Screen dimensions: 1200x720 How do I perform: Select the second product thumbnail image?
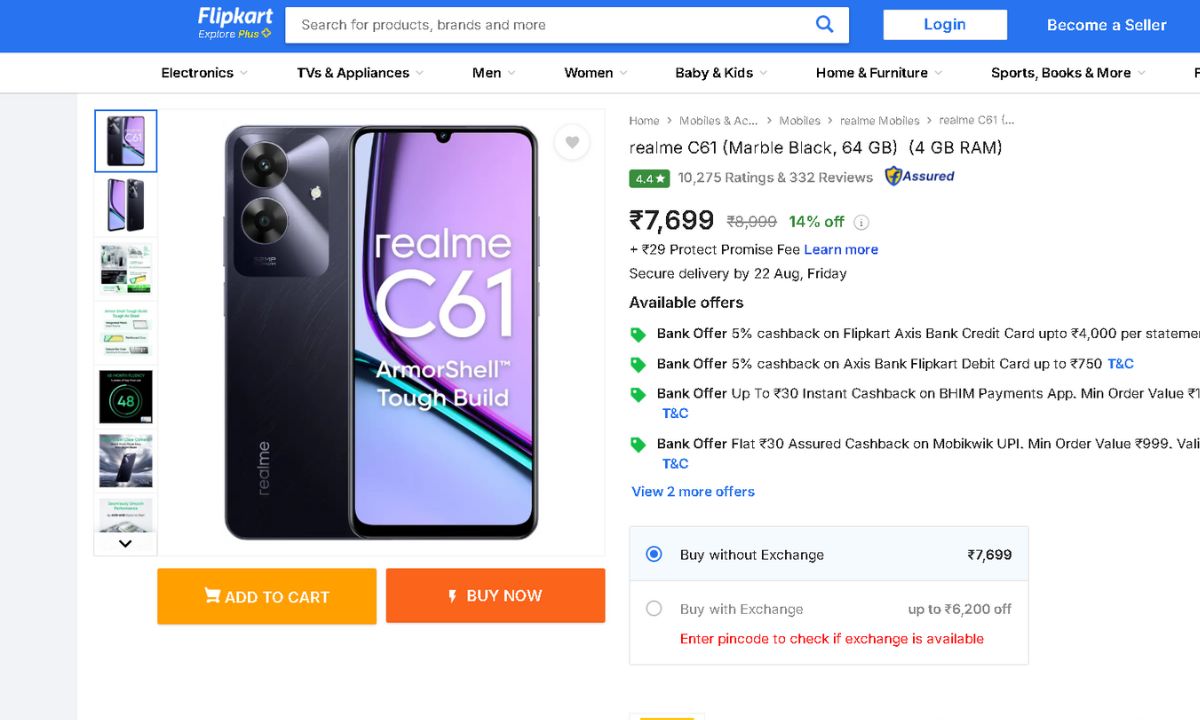point(126,205)
